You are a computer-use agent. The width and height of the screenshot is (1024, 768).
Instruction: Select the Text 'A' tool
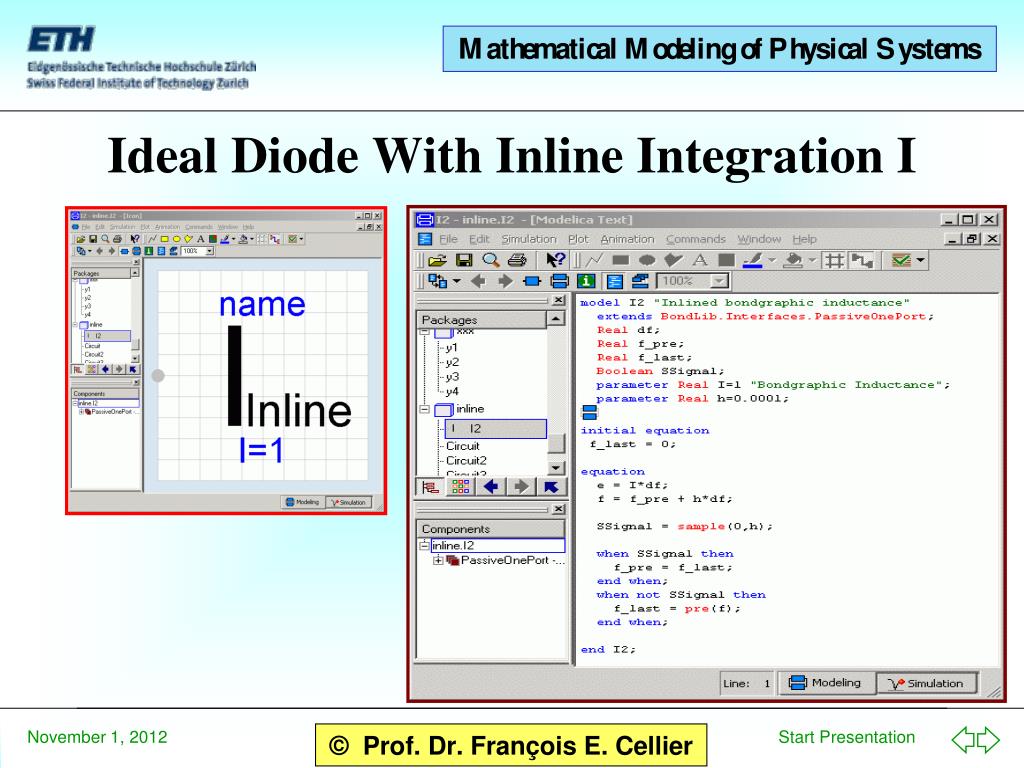pos(700,261)
